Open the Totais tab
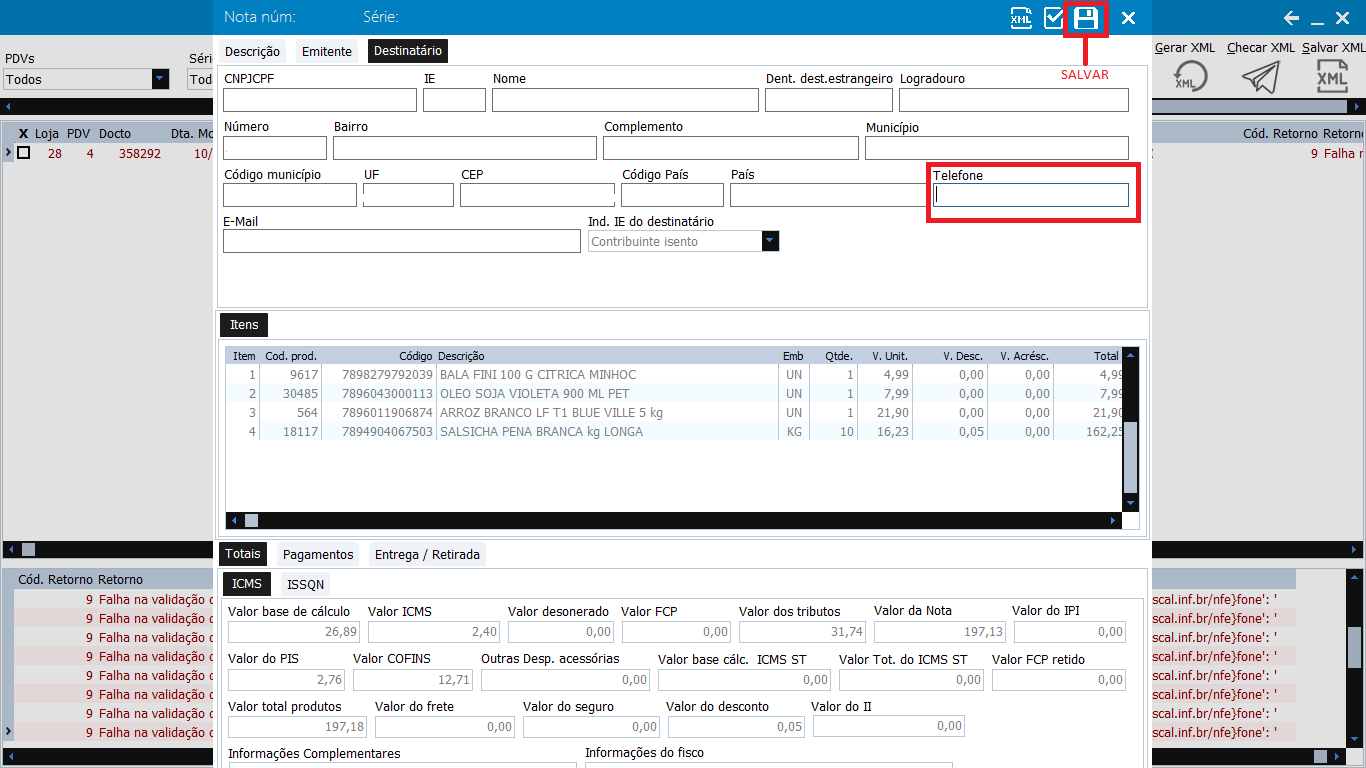This screenshot has height=768, width=1366. [x=243, y=554]
